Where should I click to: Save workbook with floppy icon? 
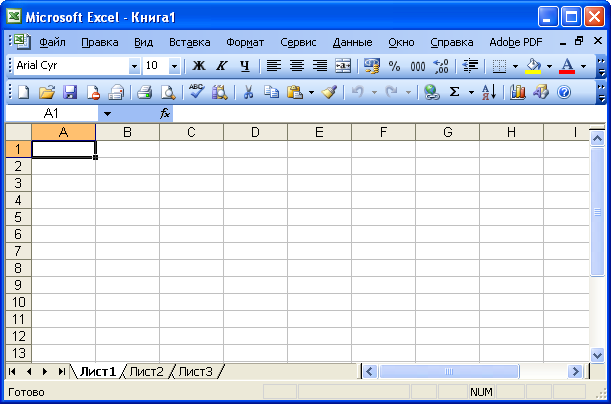click(x=70, y=92)
